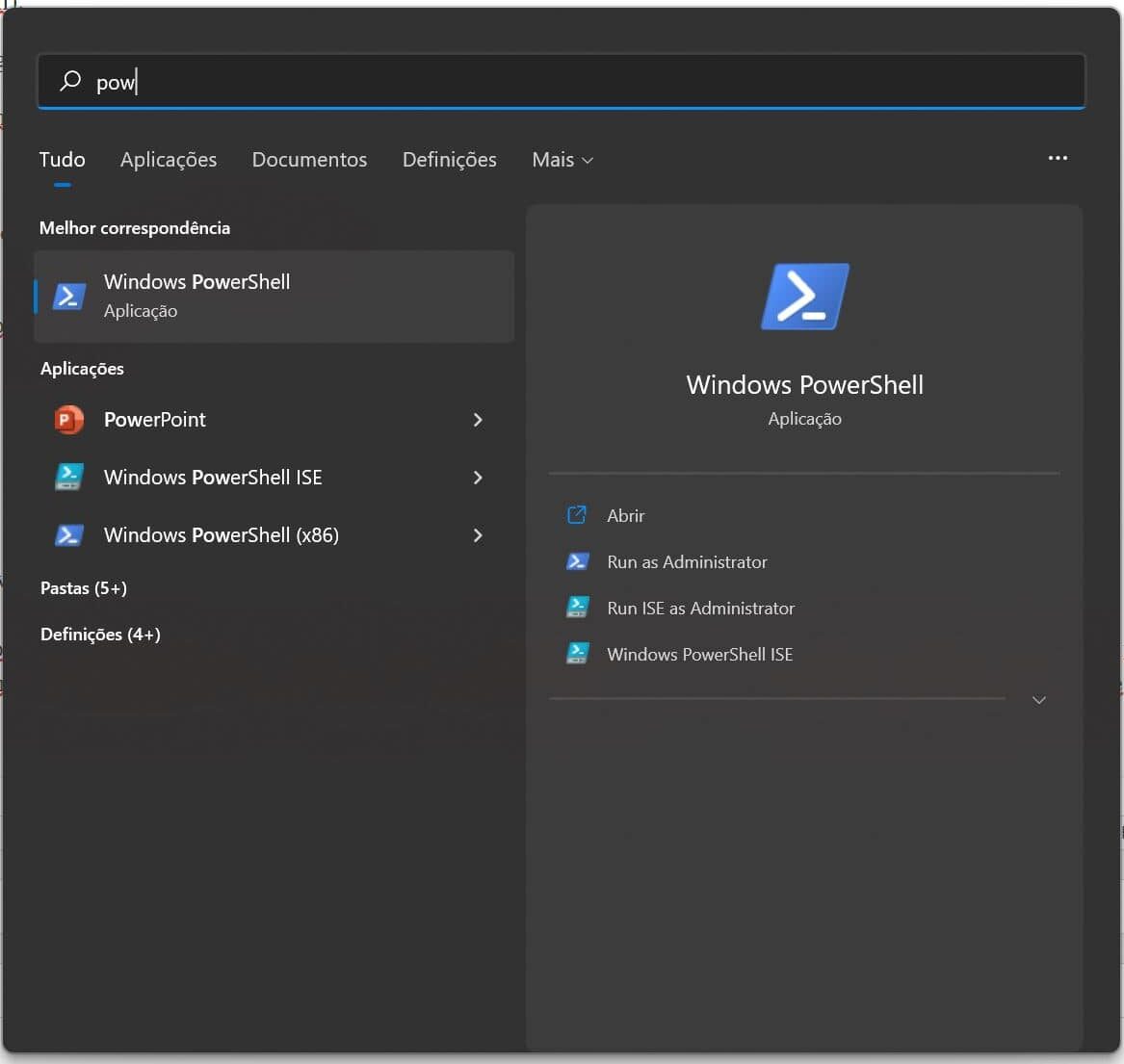Click the search magnifier icon
Image resolution: width=1124 pixels, height=1064 pixels.
(70, 81)
